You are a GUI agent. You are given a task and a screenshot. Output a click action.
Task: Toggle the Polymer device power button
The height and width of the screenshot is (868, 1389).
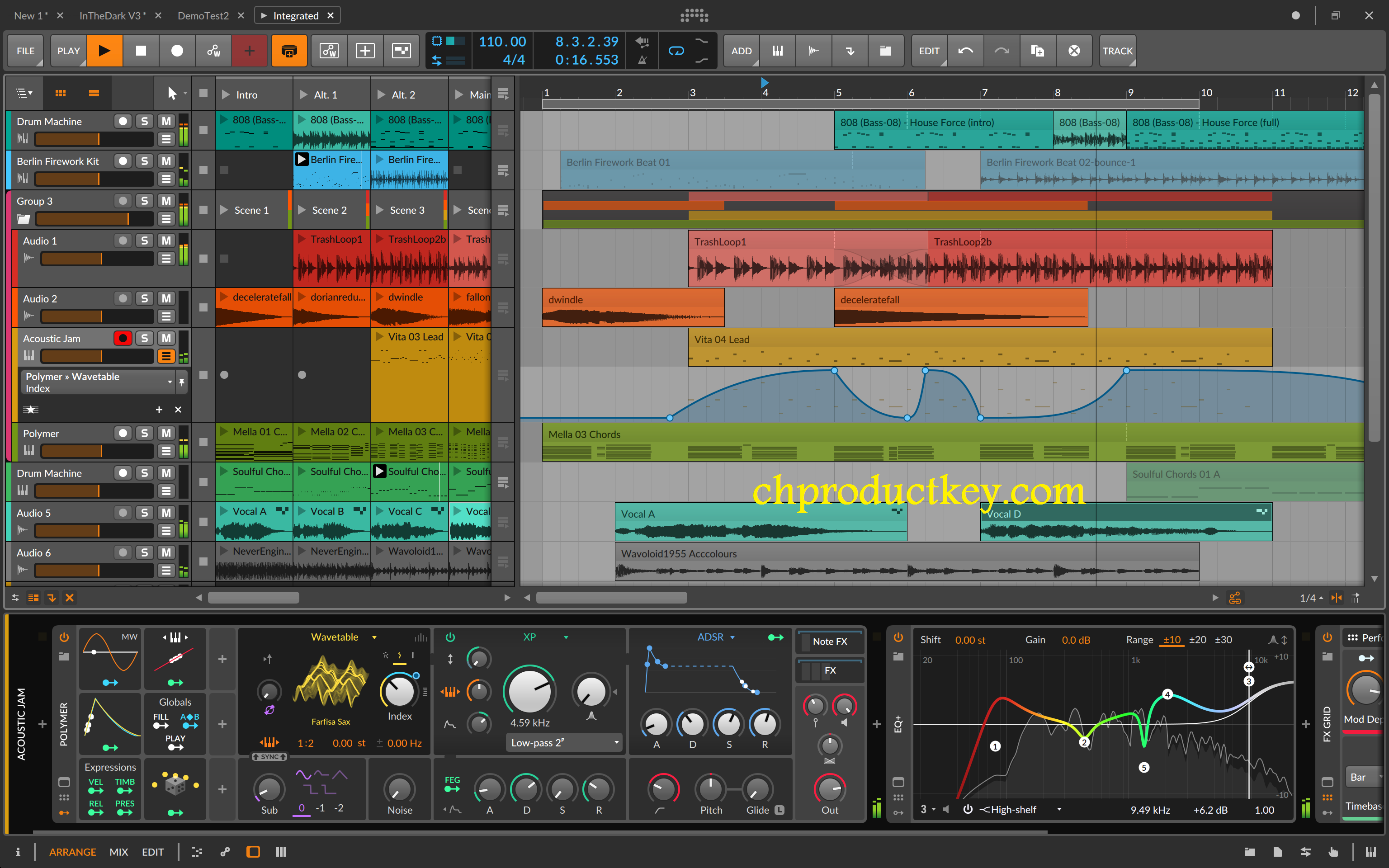tap(64, 637)
